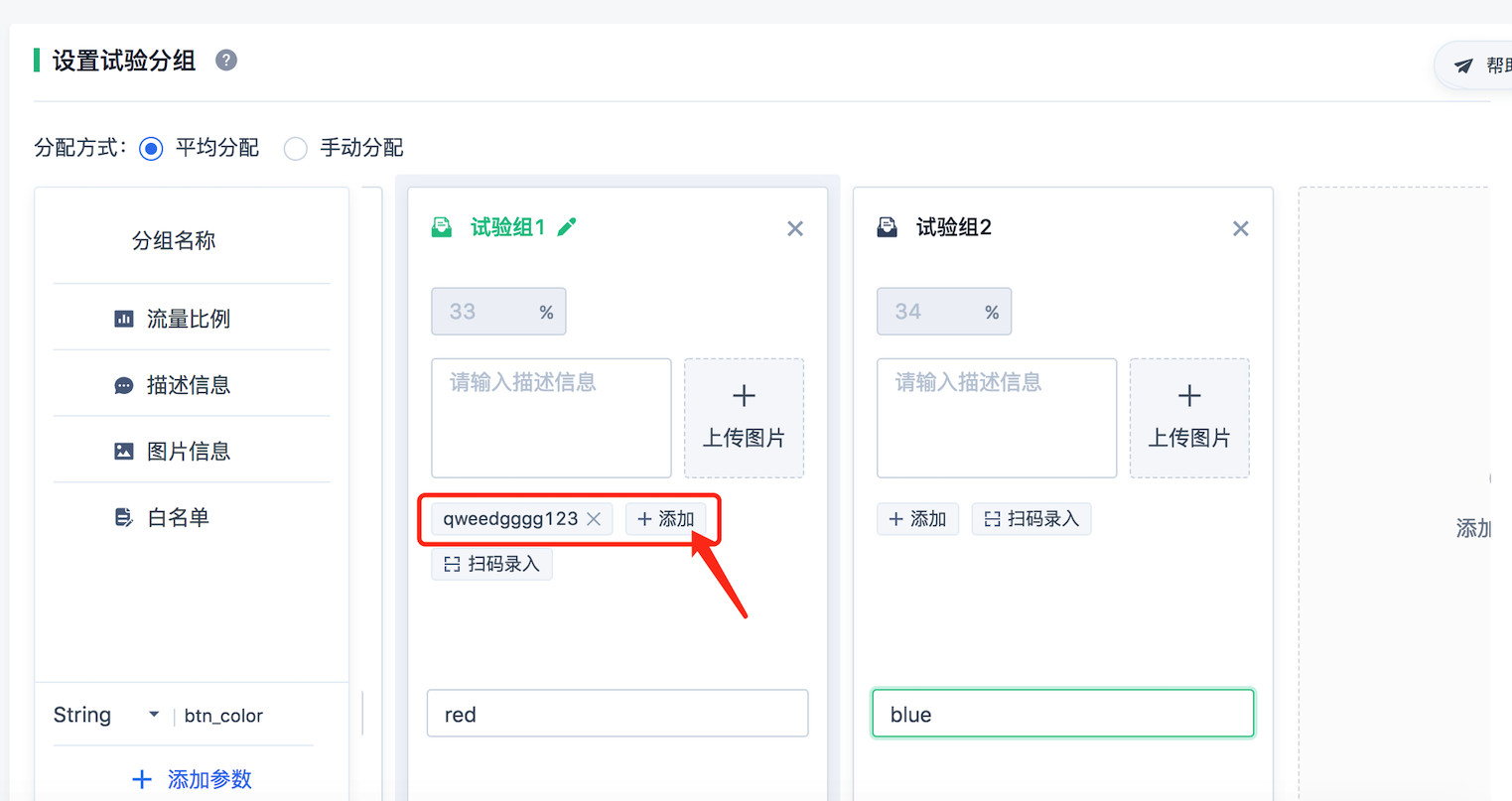Select the 手动分配 radio option

point(296,149)
